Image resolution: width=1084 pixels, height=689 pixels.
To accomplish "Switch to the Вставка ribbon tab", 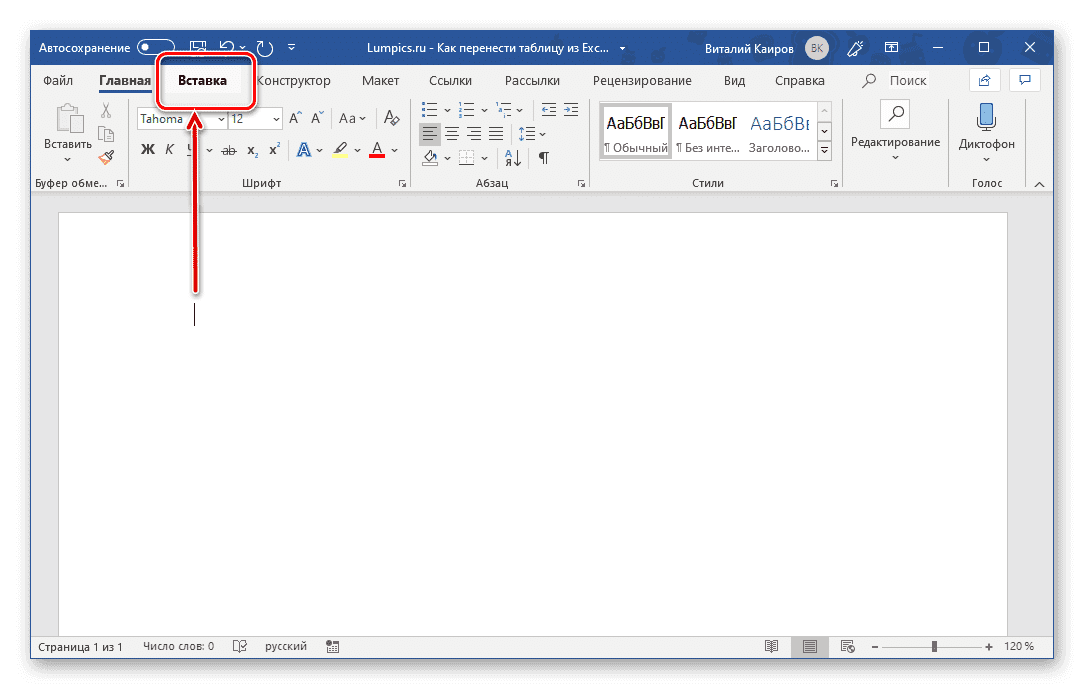I will (203, 80).
